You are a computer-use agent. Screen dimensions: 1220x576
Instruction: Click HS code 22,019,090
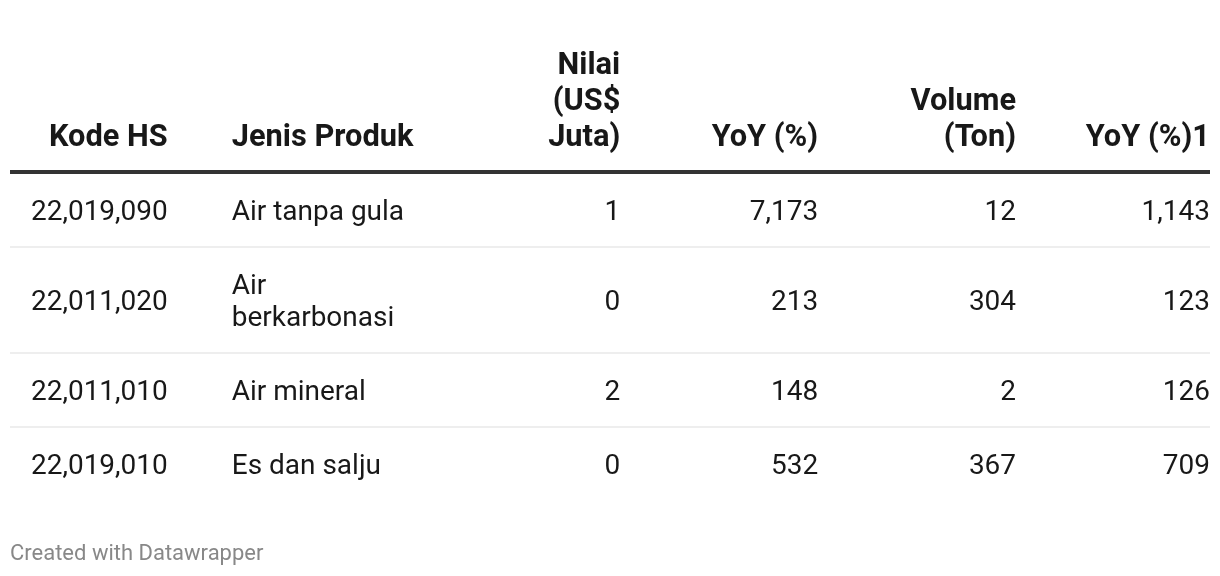click(99, 210)
